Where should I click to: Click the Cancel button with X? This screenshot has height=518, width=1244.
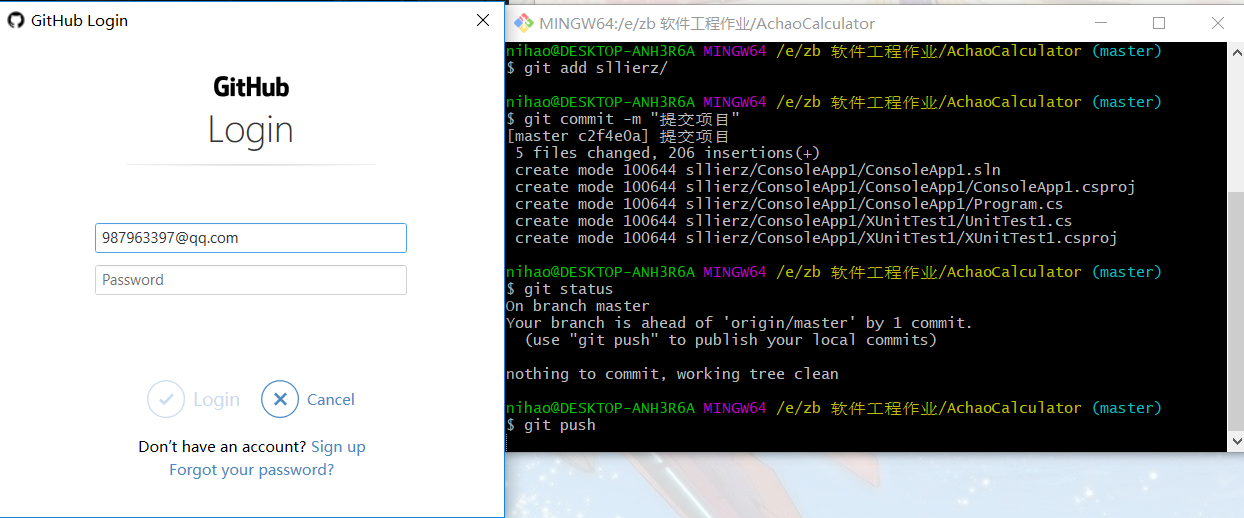308,399
